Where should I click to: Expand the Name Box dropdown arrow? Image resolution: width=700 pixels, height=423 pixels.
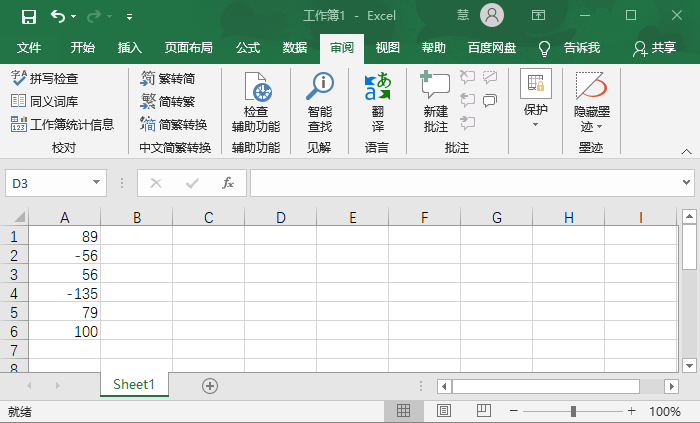97,183
